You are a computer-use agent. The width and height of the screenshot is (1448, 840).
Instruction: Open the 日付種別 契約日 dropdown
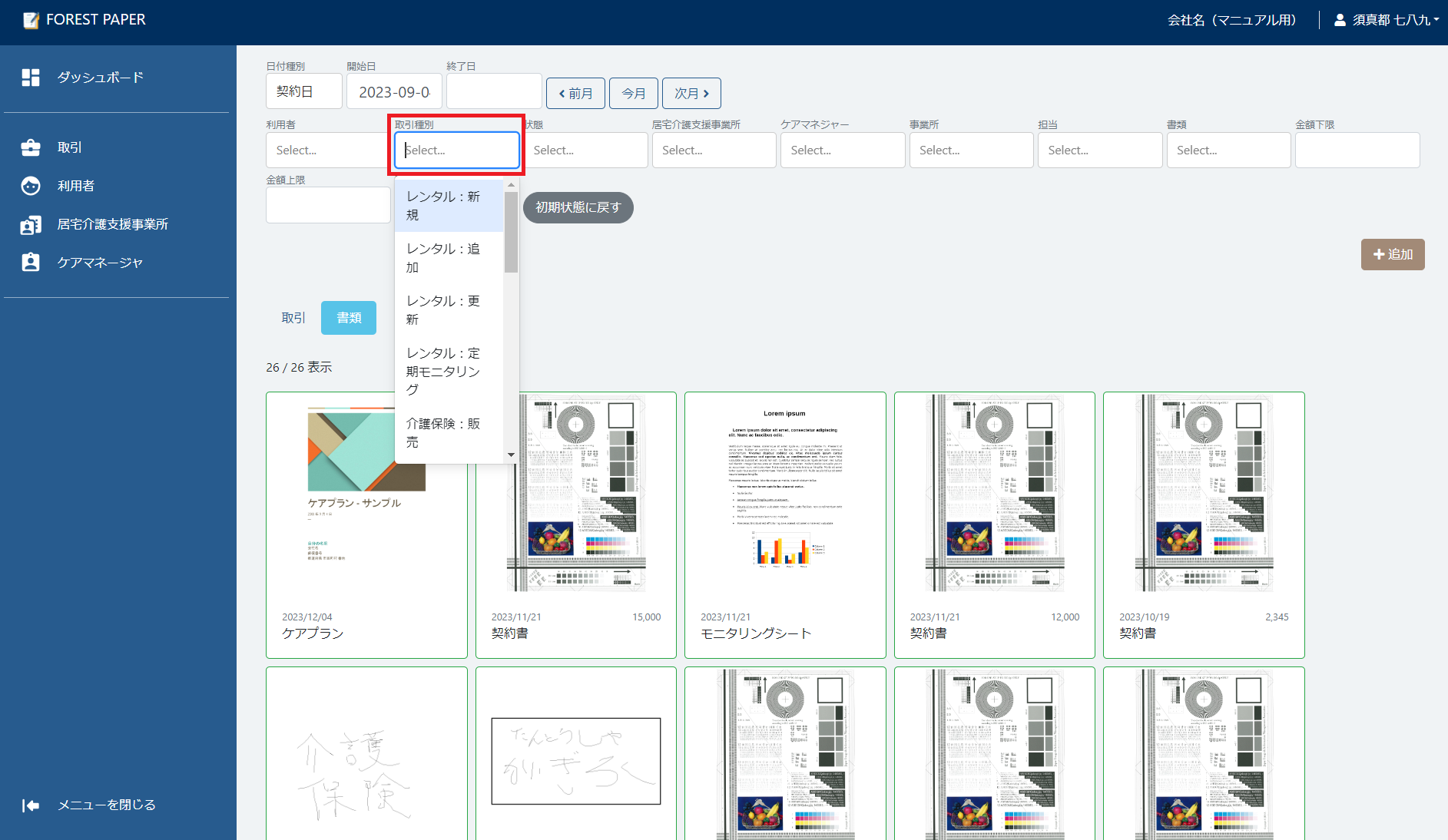pos(303,92)
